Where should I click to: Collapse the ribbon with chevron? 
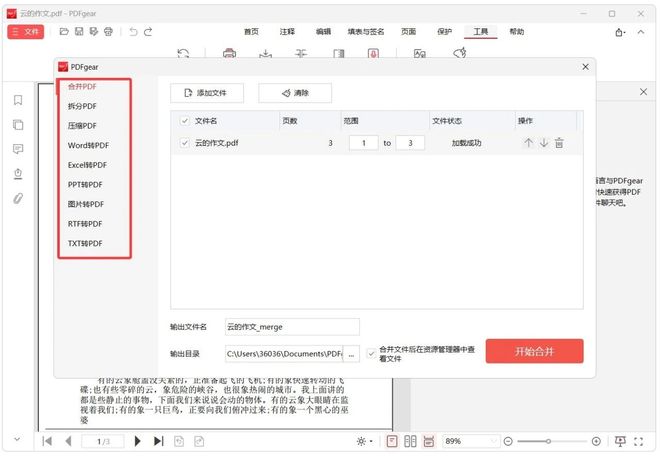[641, 32]
